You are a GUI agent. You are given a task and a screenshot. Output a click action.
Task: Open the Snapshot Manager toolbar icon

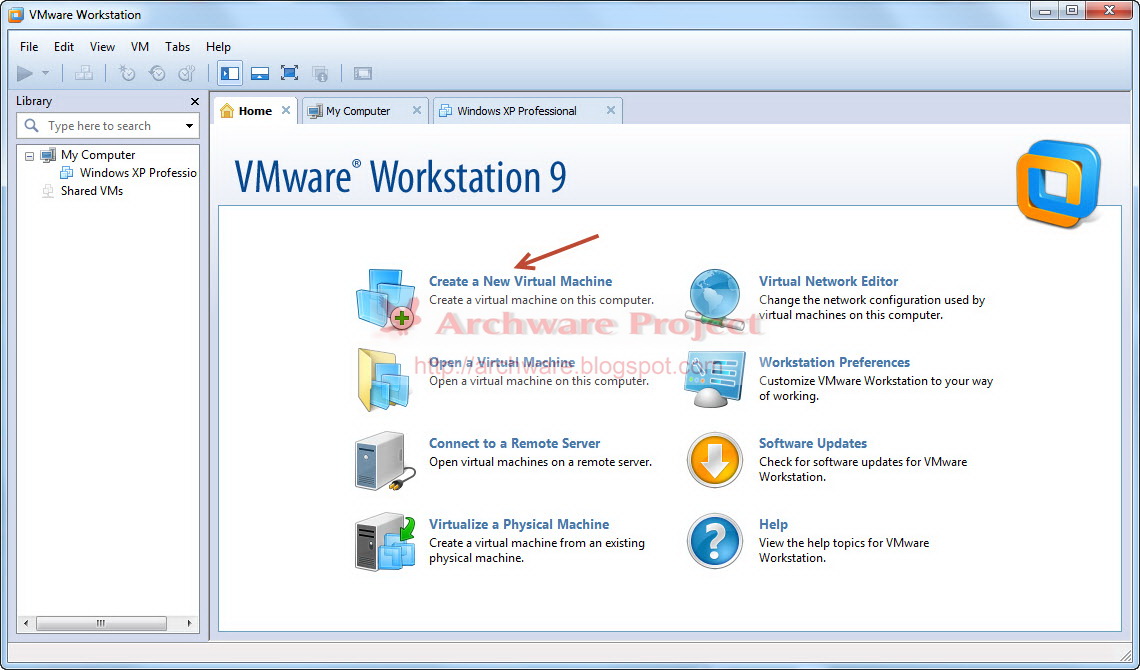click(x=187, y=73)
